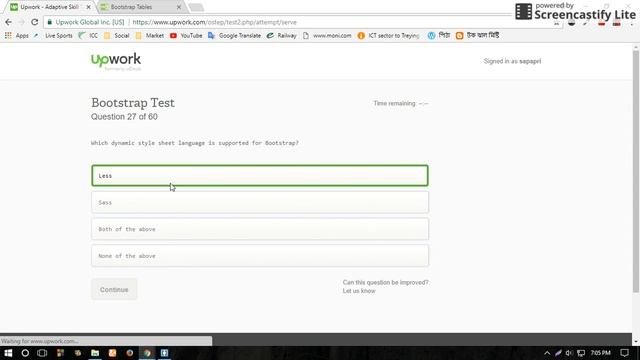Image resolution: width=640 pixels, height=360 pixels.
Task: Choose None of the above answer
Action: (260, 256)
